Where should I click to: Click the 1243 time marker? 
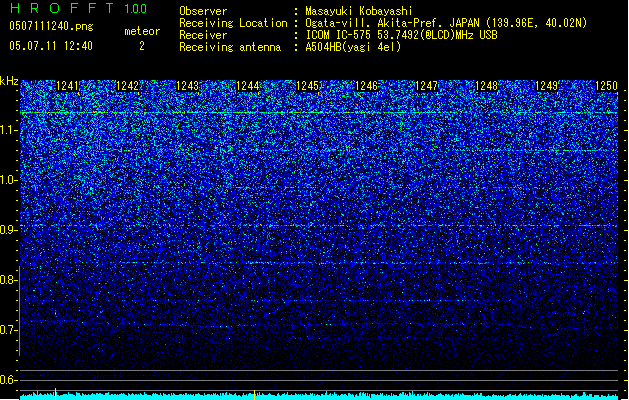tap(187, 86)
